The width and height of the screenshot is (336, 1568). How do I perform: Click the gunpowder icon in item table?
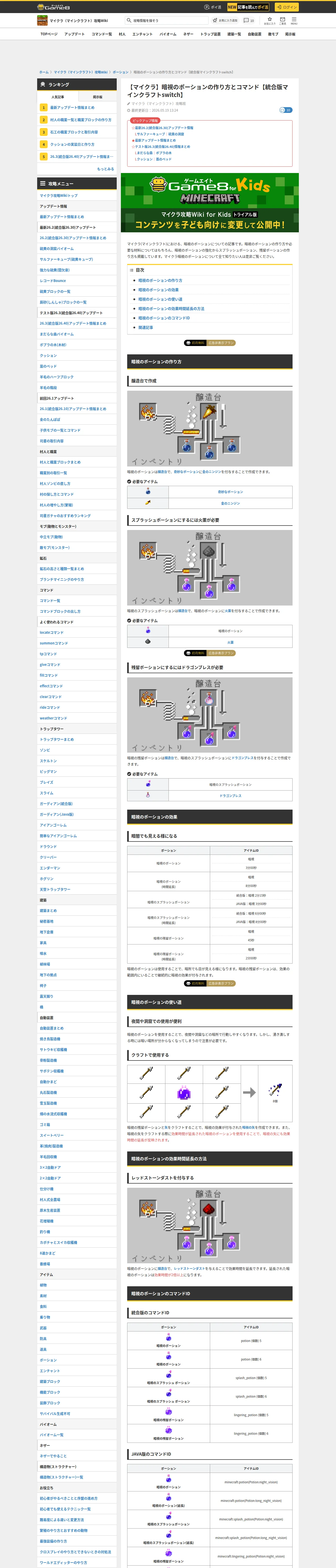point(148,642)
